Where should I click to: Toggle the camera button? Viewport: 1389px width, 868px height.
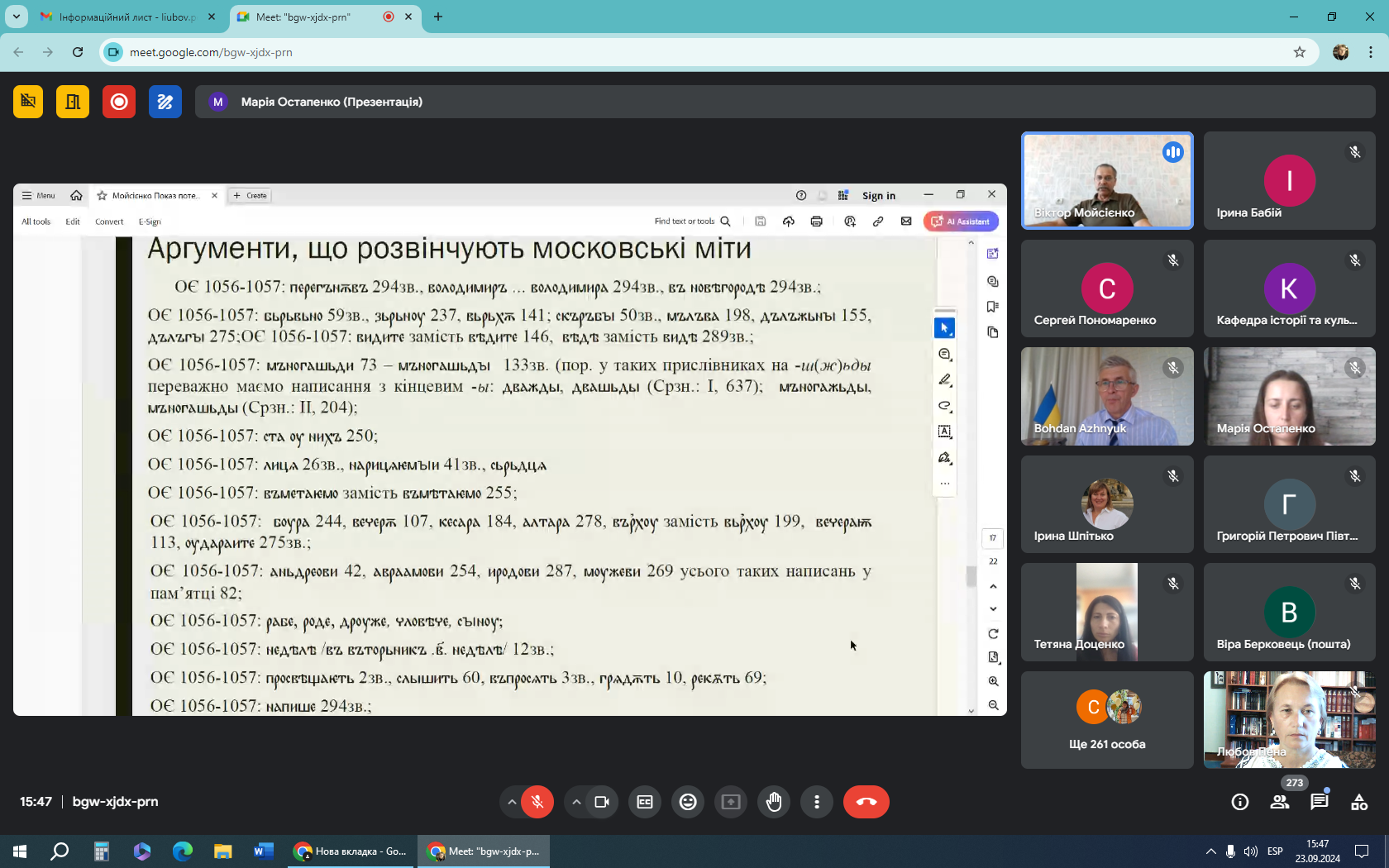point(602,802)
